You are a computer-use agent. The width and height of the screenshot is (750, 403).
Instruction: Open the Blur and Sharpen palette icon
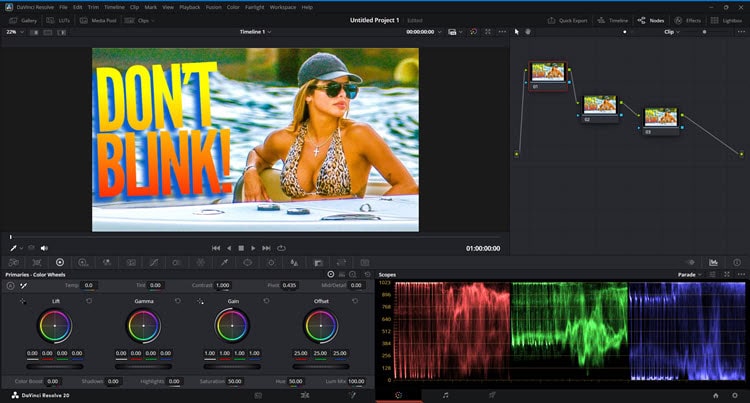click(294, 262)
